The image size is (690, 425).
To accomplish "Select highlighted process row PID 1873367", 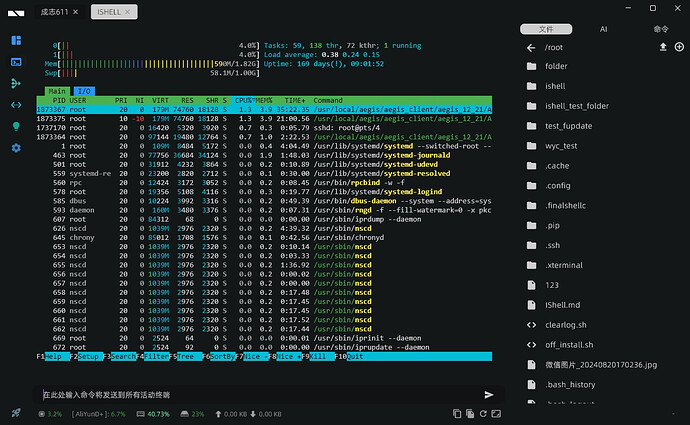I will point(264,110).
